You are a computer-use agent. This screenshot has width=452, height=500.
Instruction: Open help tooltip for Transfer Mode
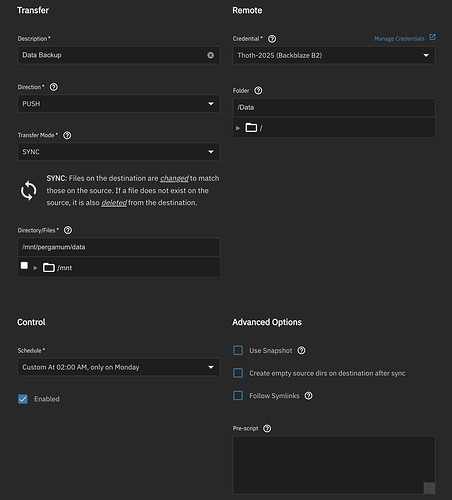pos(67,135)
